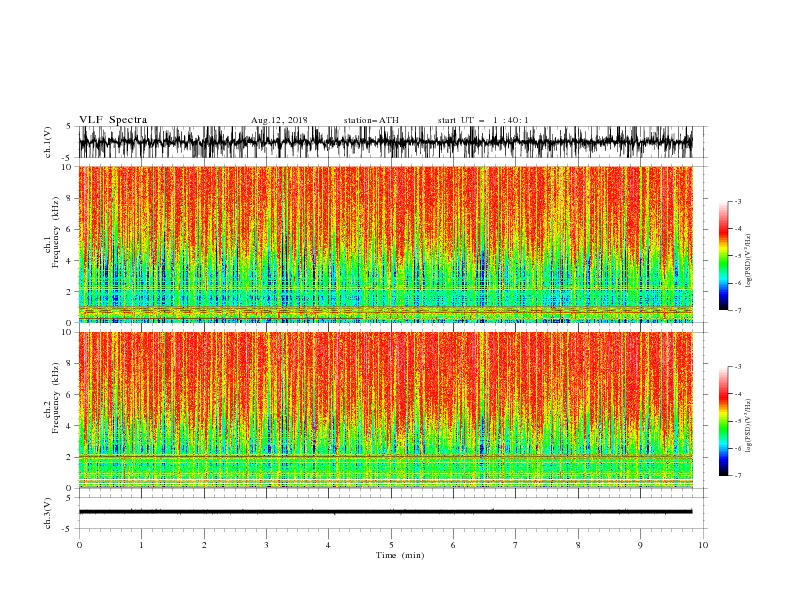Click the "station=ATH" label

pos(371,120)
